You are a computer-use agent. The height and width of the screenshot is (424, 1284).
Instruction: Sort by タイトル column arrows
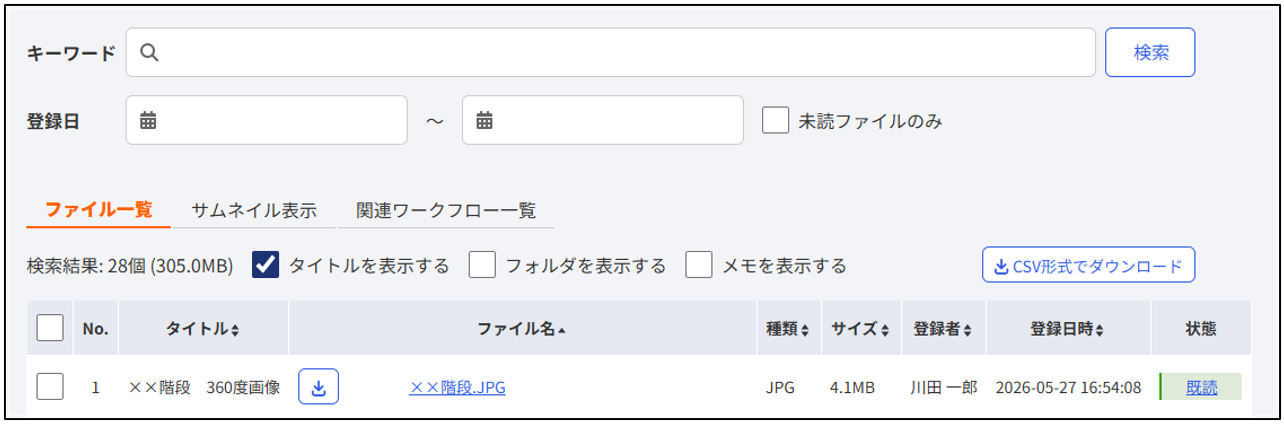(x=235, y=329)
